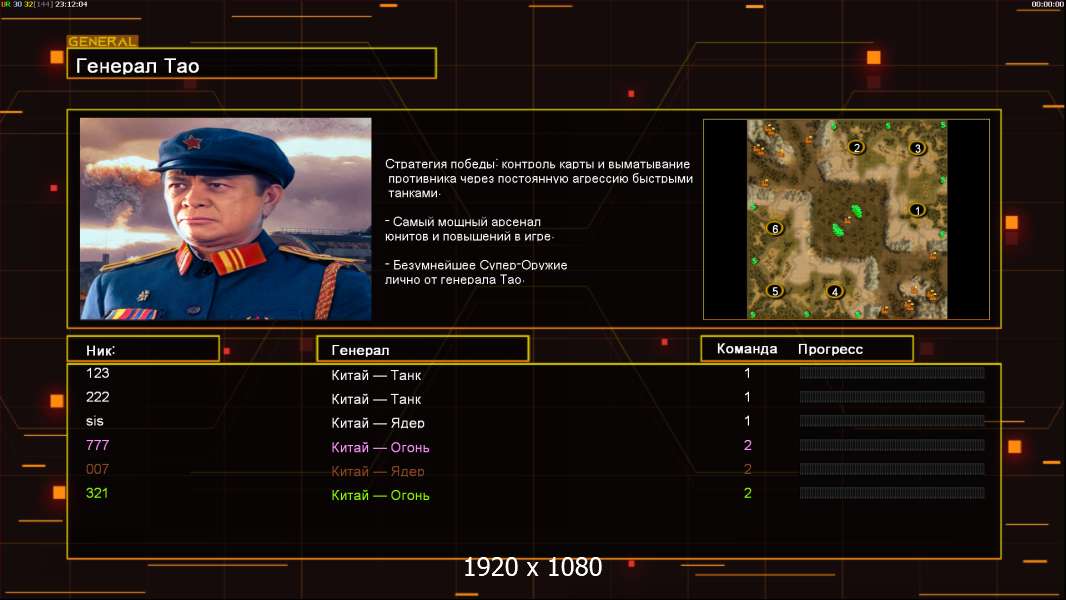Click start position marker 4 on minimap
This screenshot has width=1066, height=600.
tap(835, 292)
